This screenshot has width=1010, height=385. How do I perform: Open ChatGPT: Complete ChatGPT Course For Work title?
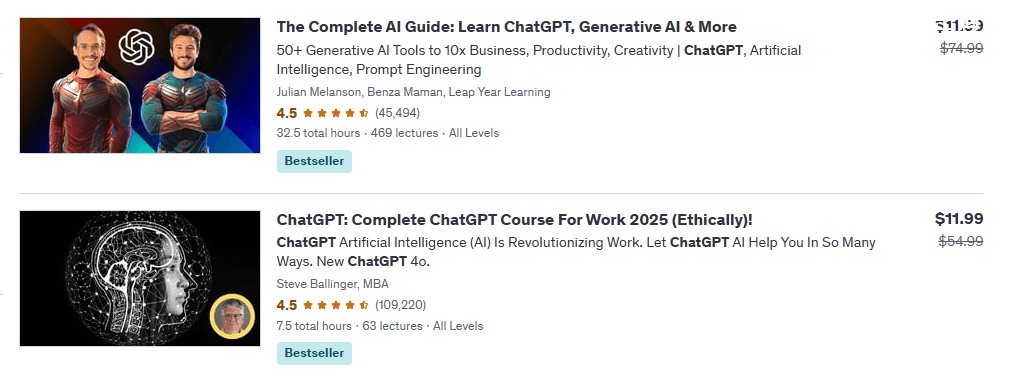[x=514, y=220]
